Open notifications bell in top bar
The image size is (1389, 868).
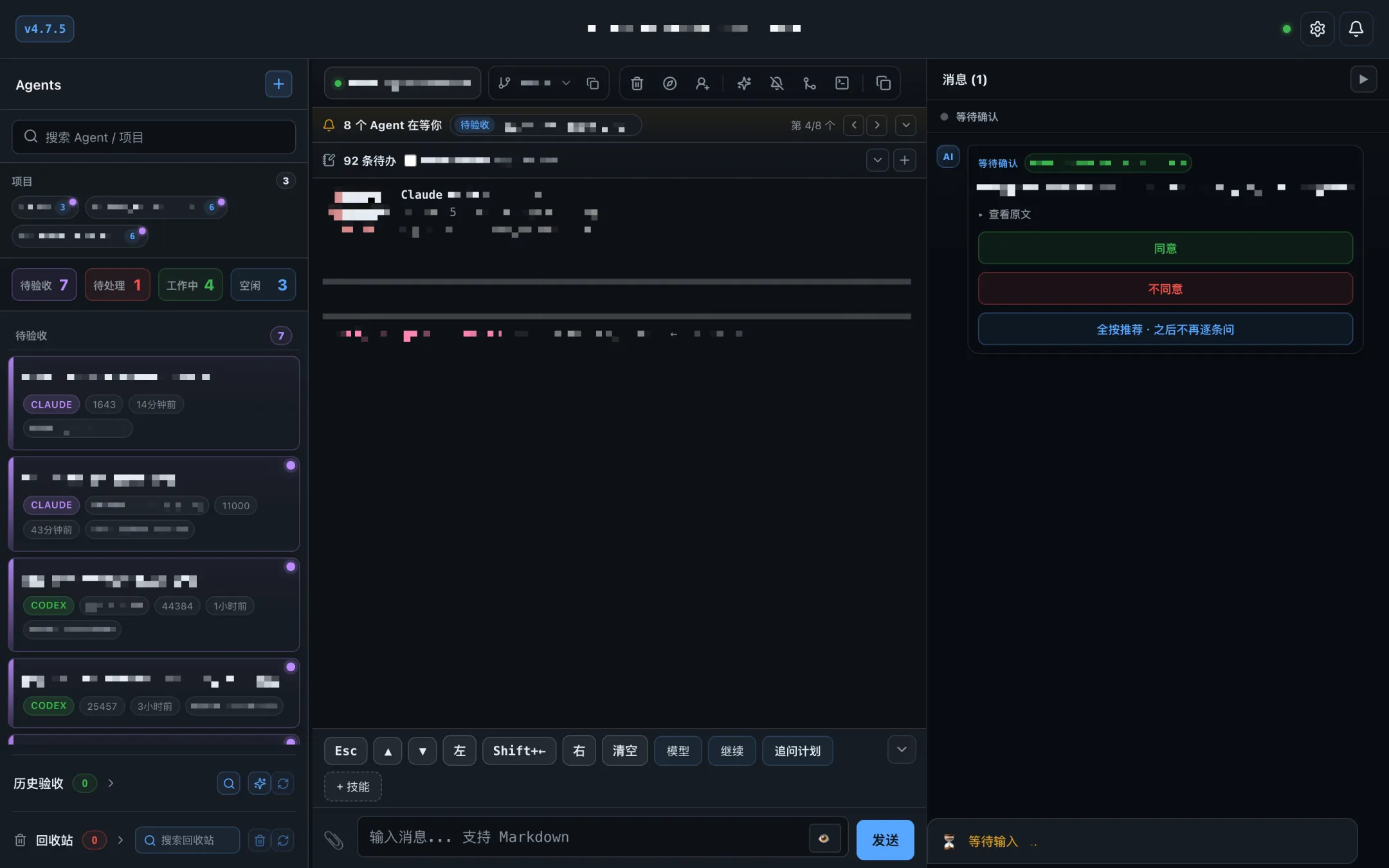1356,29
